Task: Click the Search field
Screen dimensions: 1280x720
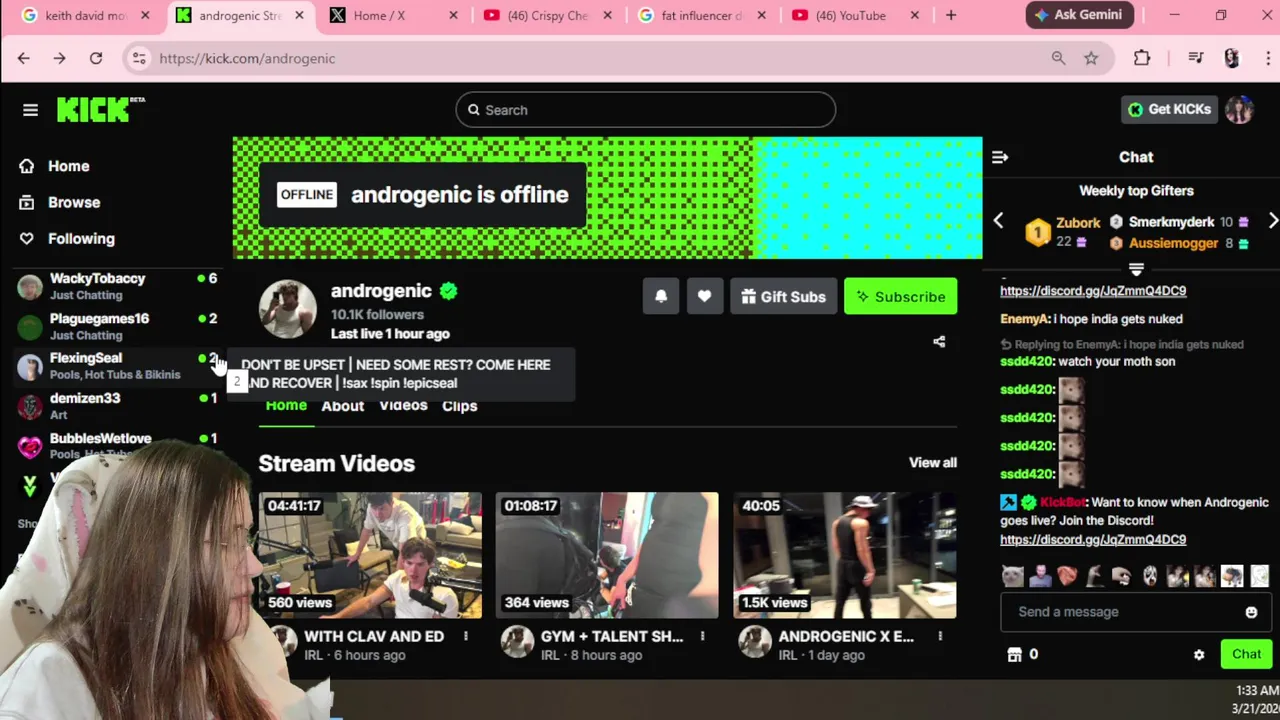Action: tap(645, 110)
